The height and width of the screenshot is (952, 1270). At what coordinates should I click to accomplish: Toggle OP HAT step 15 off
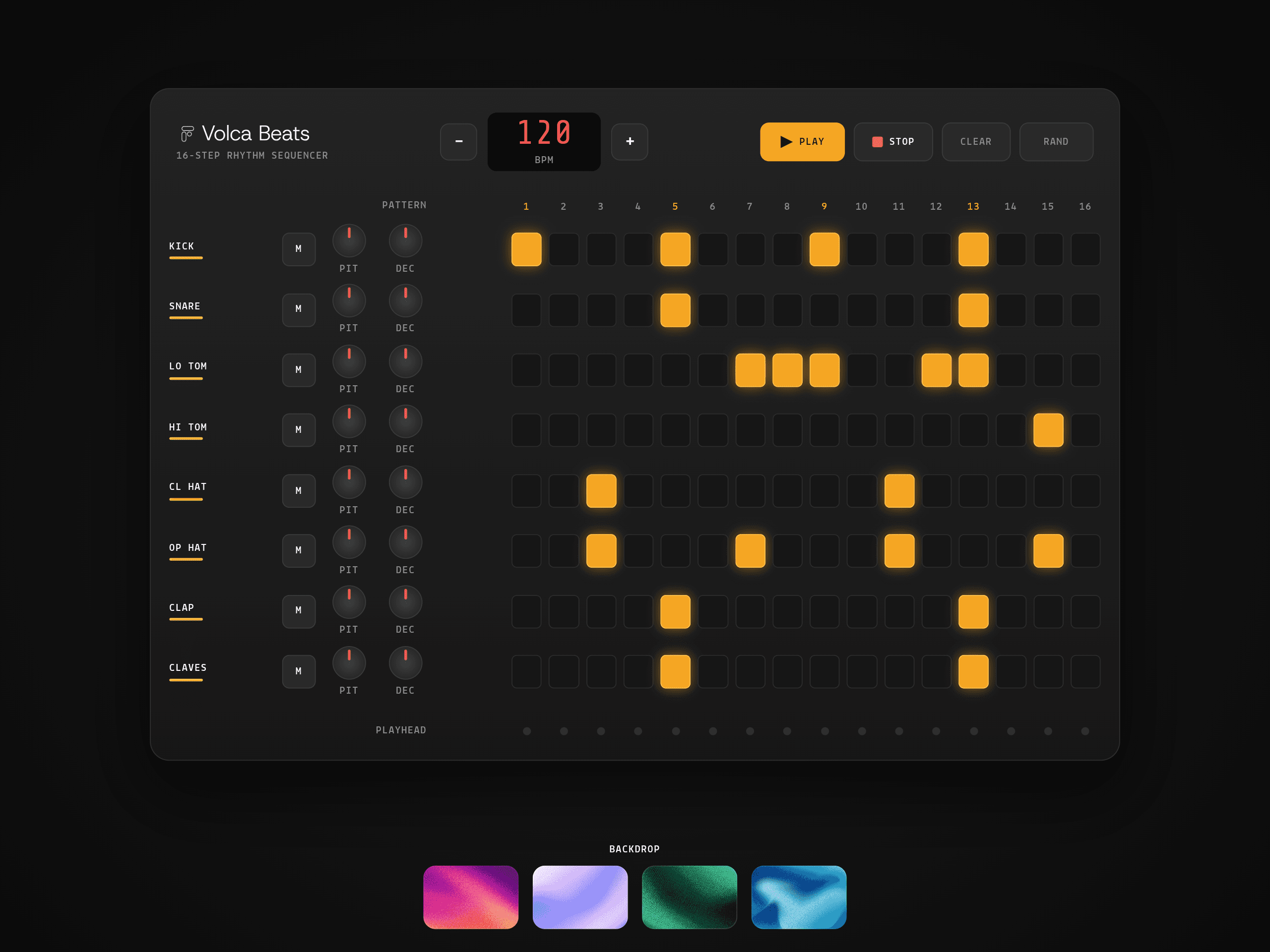click(1048, 551)
